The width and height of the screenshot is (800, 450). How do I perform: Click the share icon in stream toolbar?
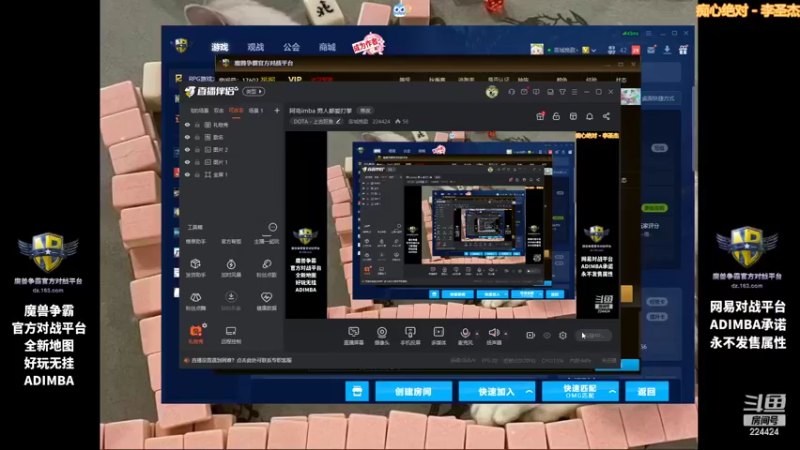pyautogui.click(x=606, y=116)
